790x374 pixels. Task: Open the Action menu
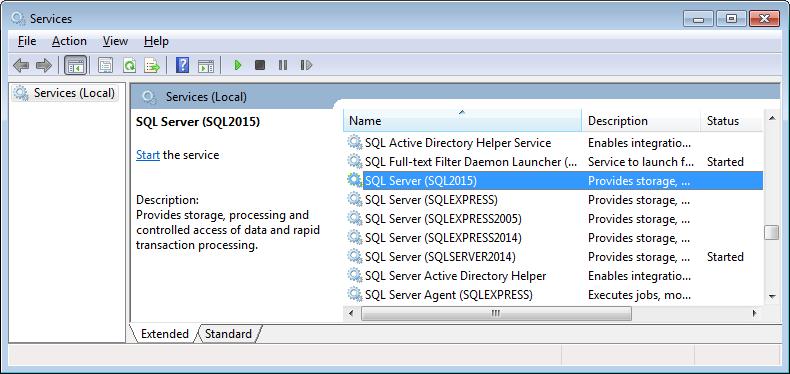tap(70, 41)
